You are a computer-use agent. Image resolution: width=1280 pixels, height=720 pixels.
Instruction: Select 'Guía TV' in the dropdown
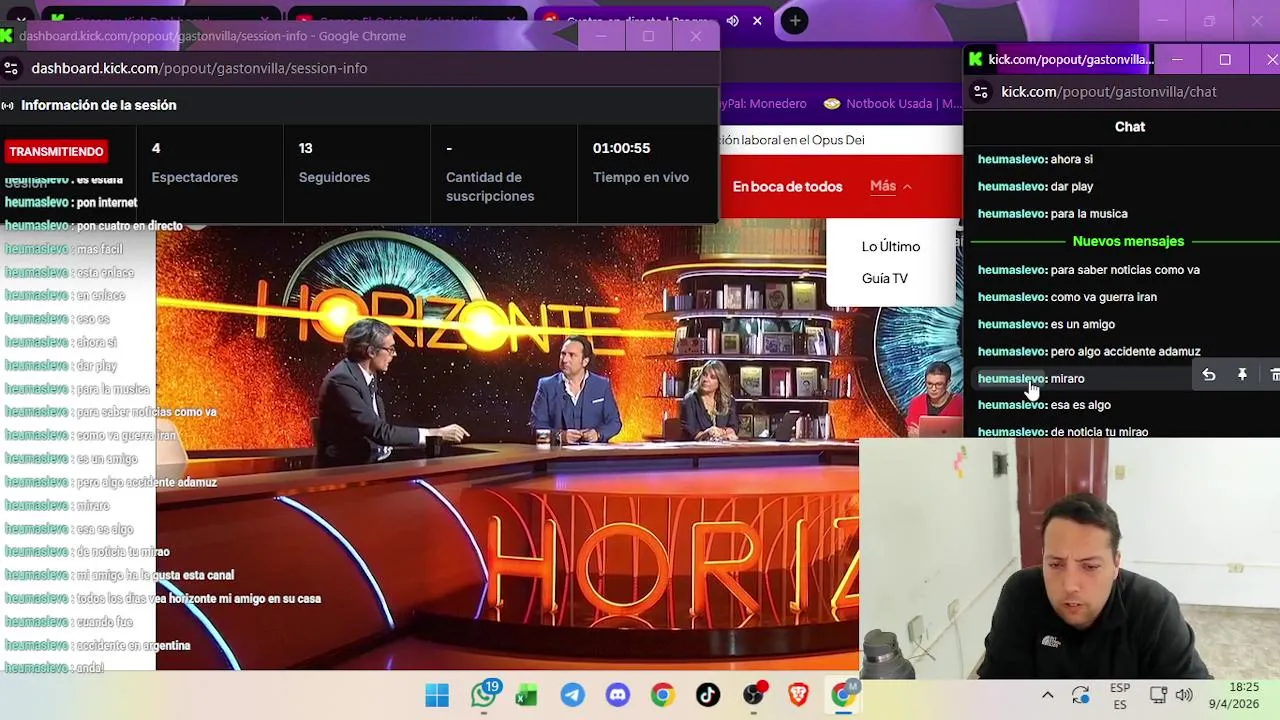884,278
